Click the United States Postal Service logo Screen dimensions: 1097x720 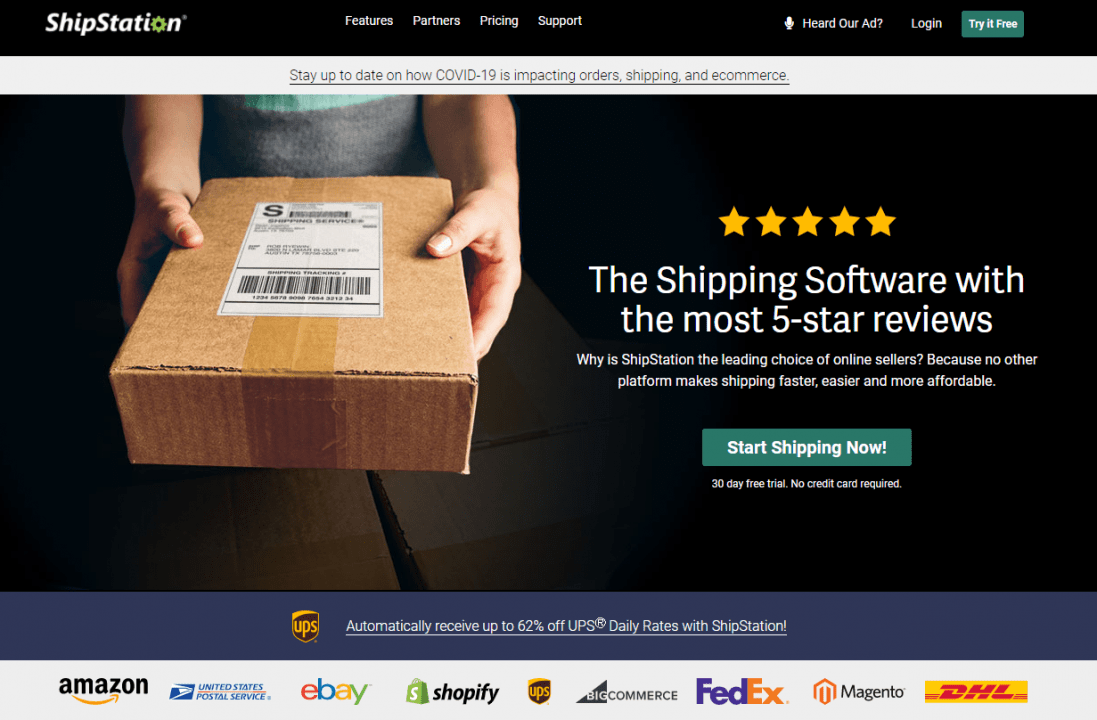click(220, 692)
